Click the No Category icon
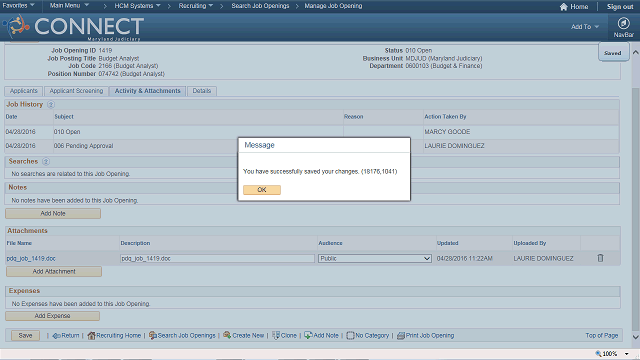Image resolution: width=640 pixels, height=360 pixels. point(350,336)
